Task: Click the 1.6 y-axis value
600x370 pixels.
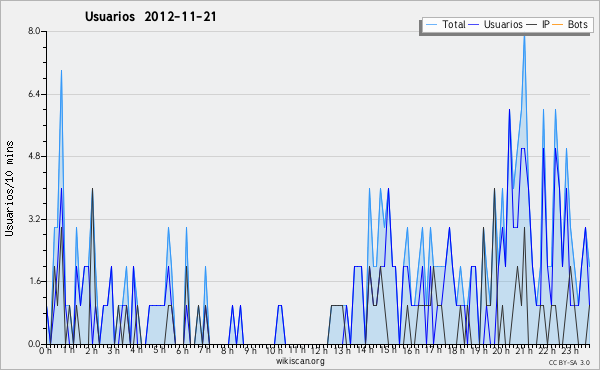Action: coord(34,281)
